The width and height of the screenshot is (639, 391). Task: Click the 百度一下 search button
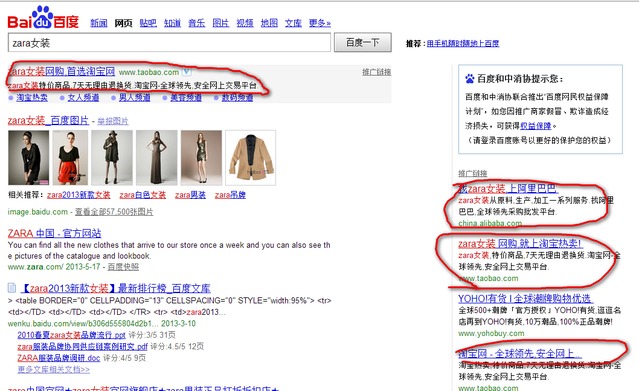tap(363, 42)
